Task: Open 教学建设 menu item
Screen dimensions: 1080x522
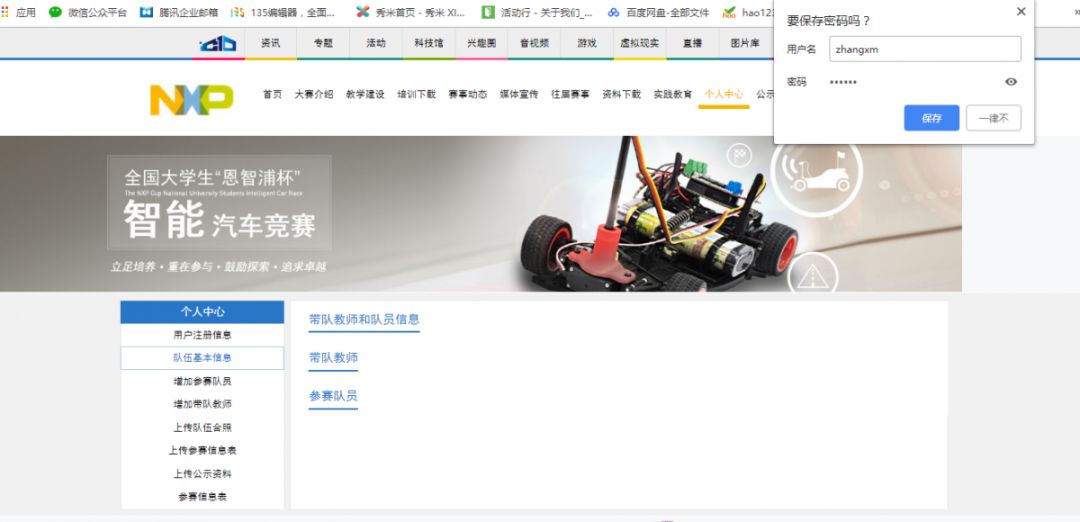Action: click(x=365, y=95)
